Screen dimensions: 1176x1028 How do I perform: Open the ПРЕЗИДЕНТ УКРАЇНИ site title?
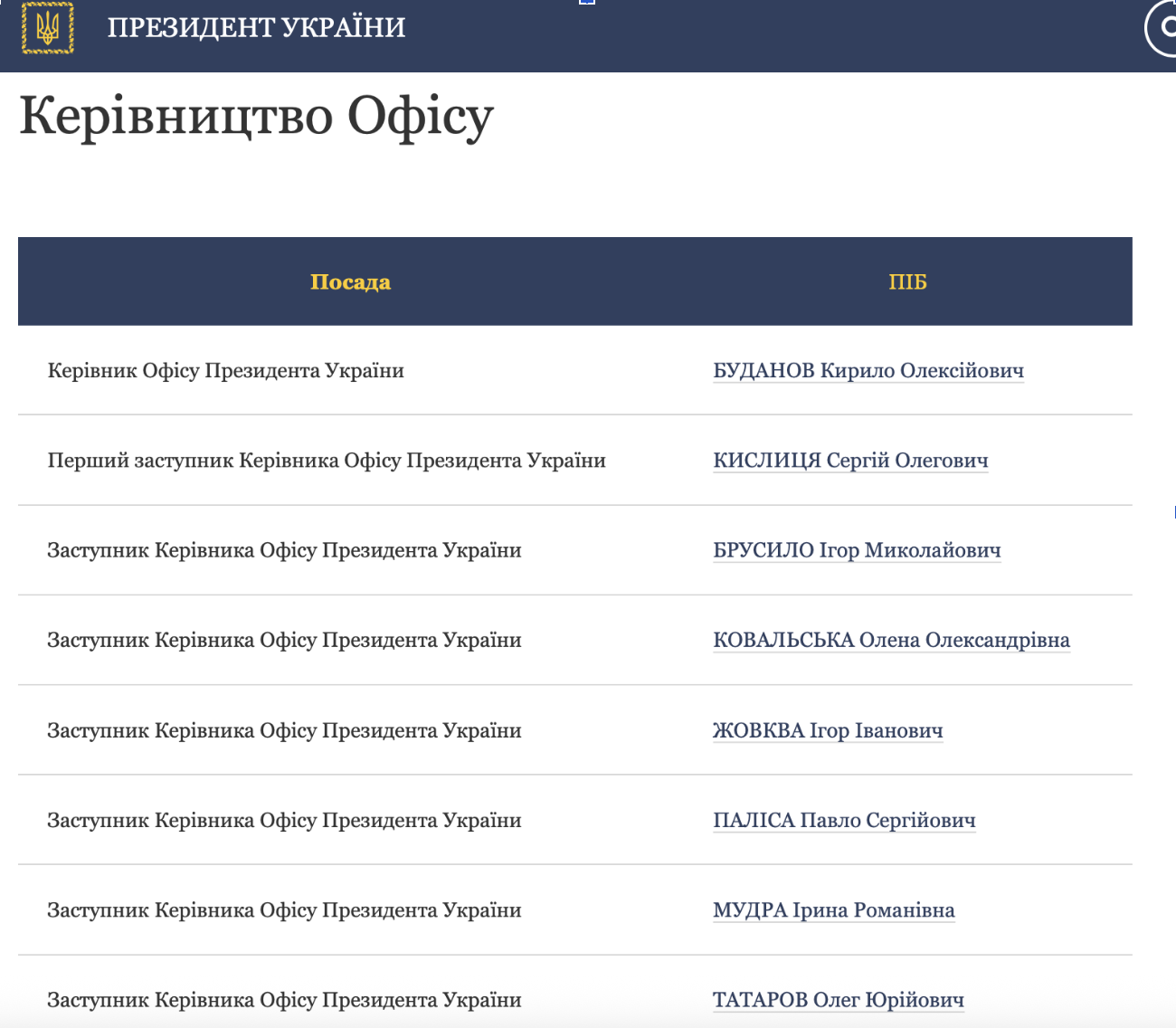click(256, 28)
